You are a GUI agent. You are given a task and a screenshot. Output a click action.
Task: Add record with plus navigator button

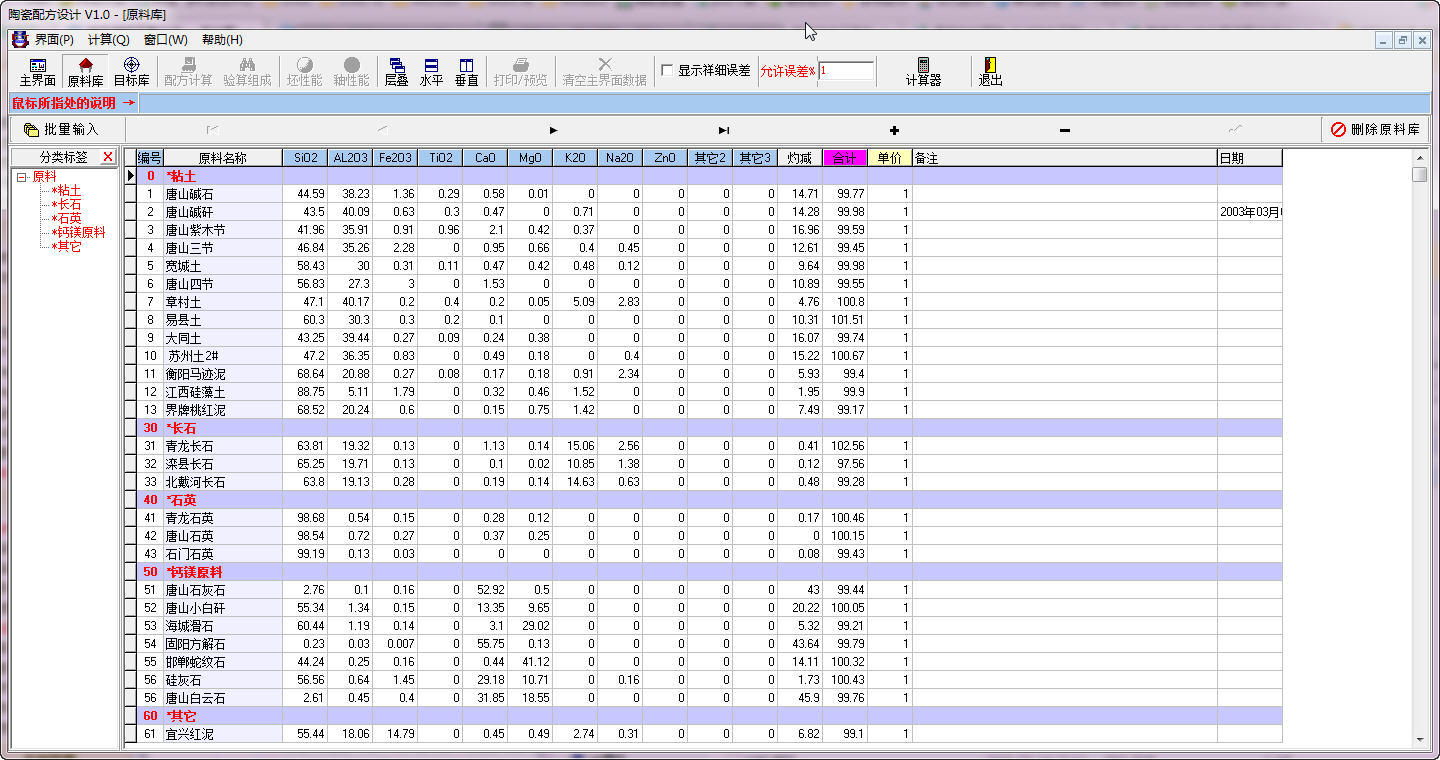(x=894, y=130)
